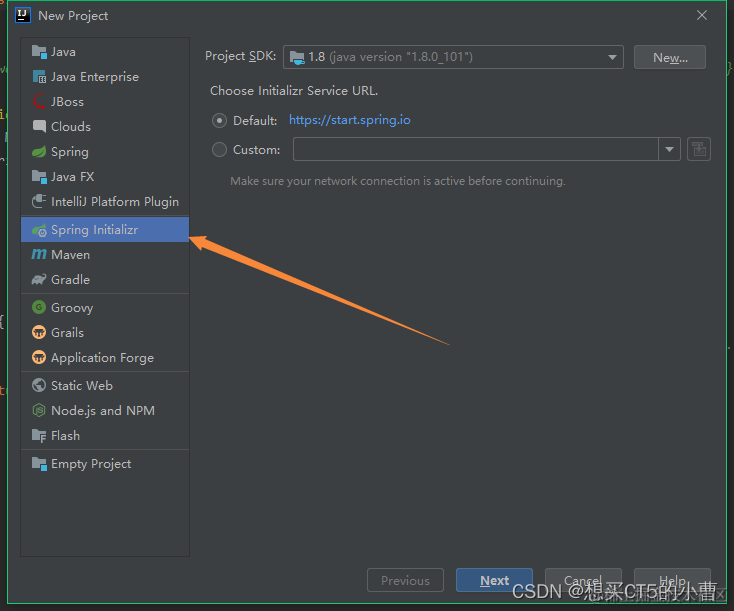Choose the Gradle project type
This screenshot has height=611, width=734.
(x=105, y=280)
